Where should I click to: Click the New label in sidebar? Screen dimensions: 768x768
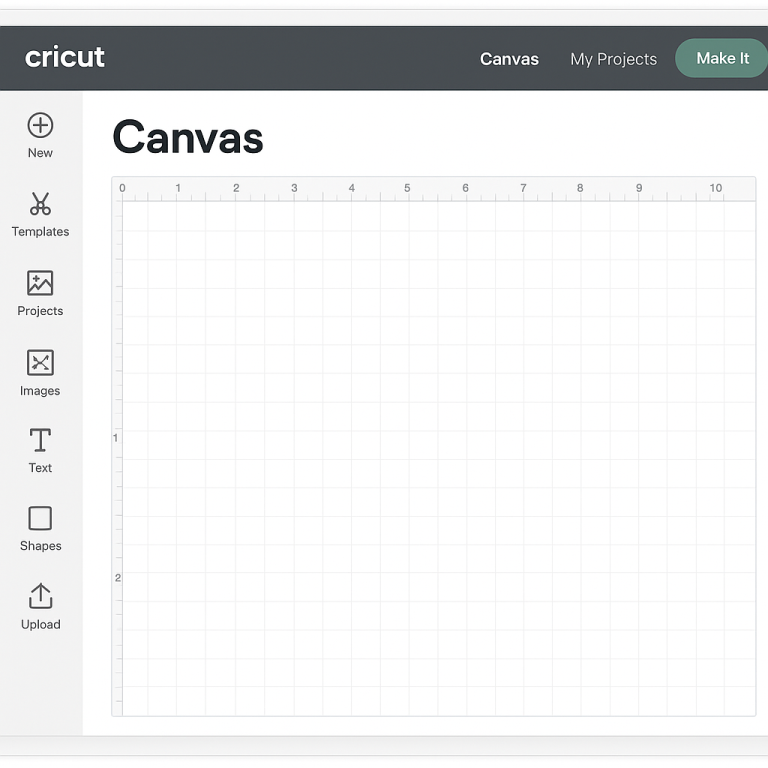click(40, 153)
